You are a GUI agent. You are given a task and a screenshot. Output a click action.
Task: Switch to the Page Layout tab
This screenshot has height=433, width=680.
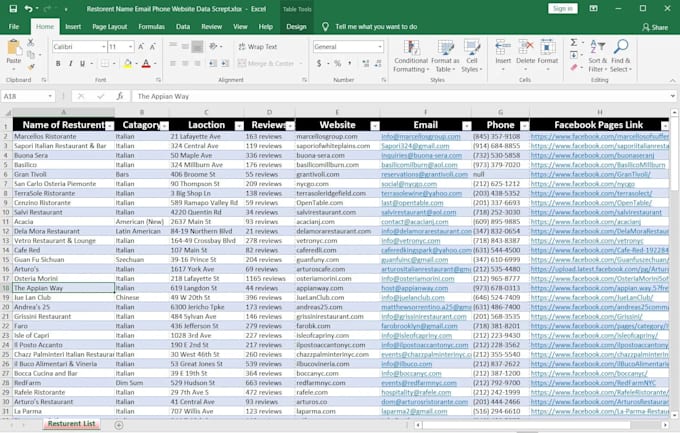110,27
